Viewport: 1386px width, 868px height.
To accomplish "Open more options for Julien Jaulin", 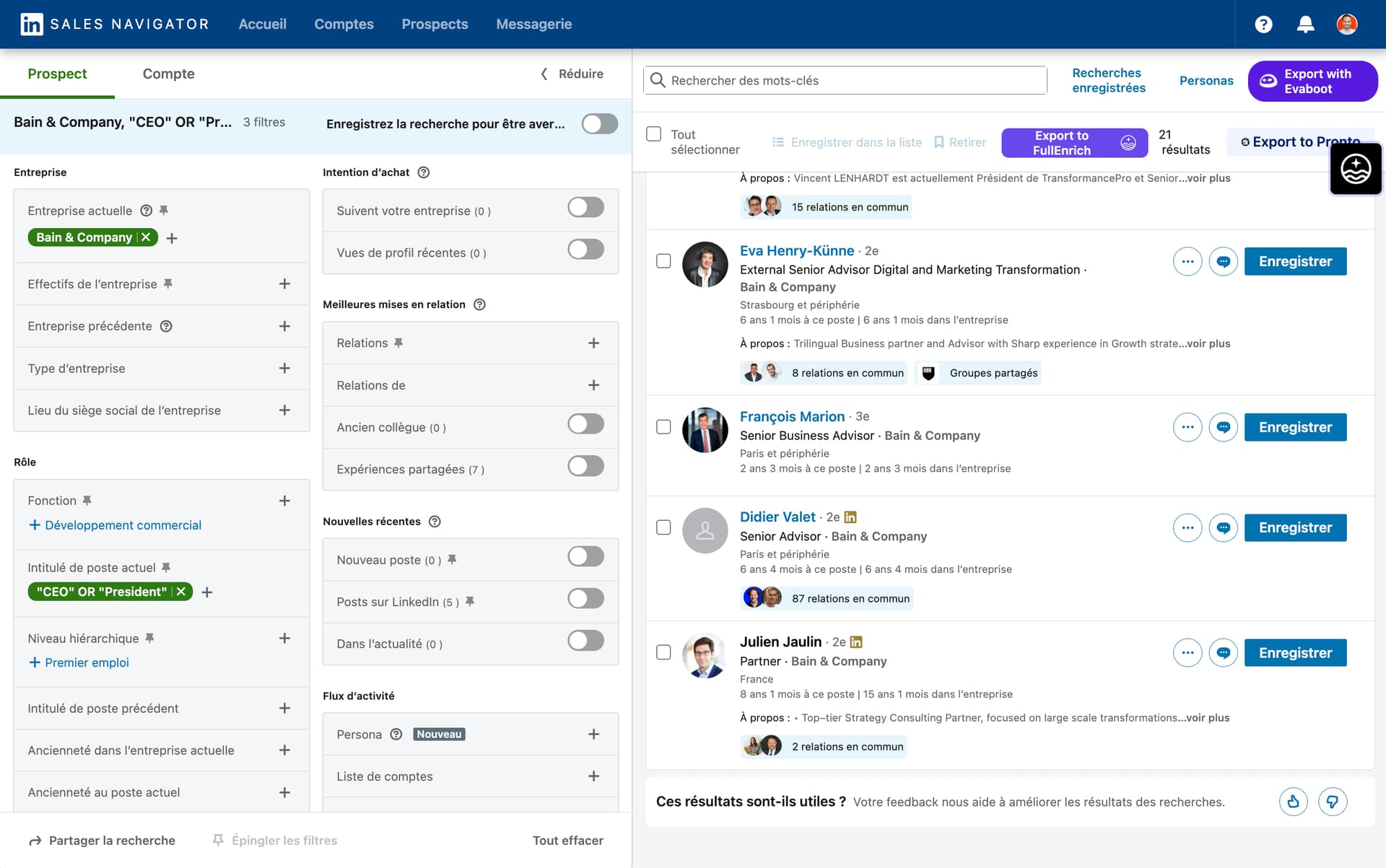I will coord(1187,652).
